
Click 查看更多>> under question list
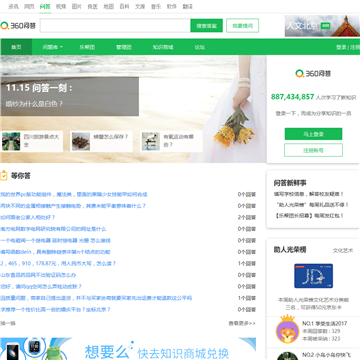click(x=242, y=323)
